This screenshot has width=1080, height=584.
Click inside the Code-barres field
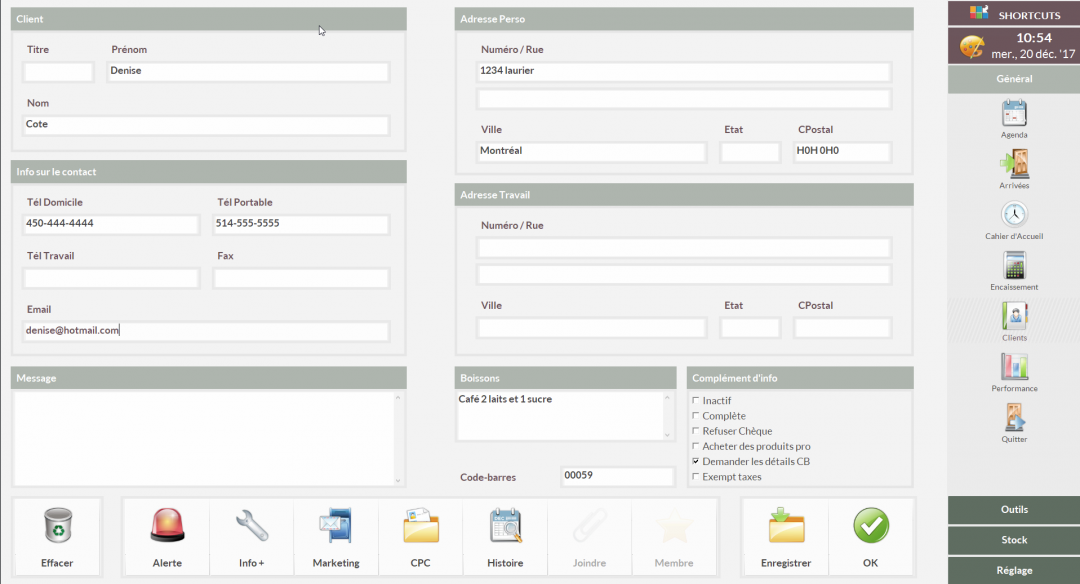click(617, 476)
